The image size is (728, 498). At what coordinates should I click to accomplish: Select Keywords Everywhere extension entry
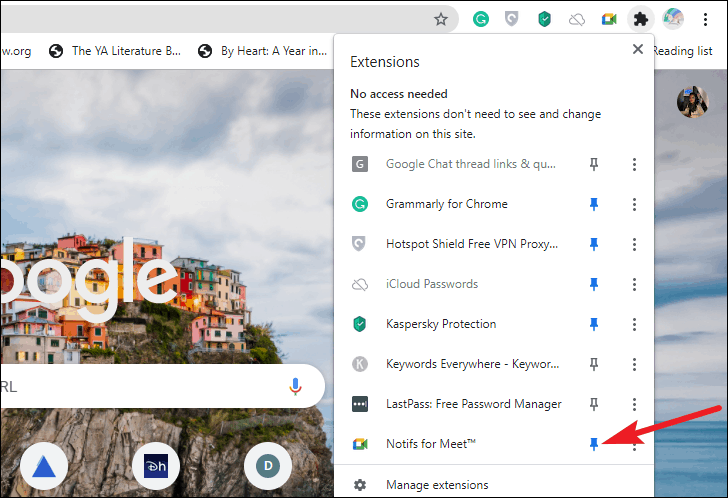[472, 364]
